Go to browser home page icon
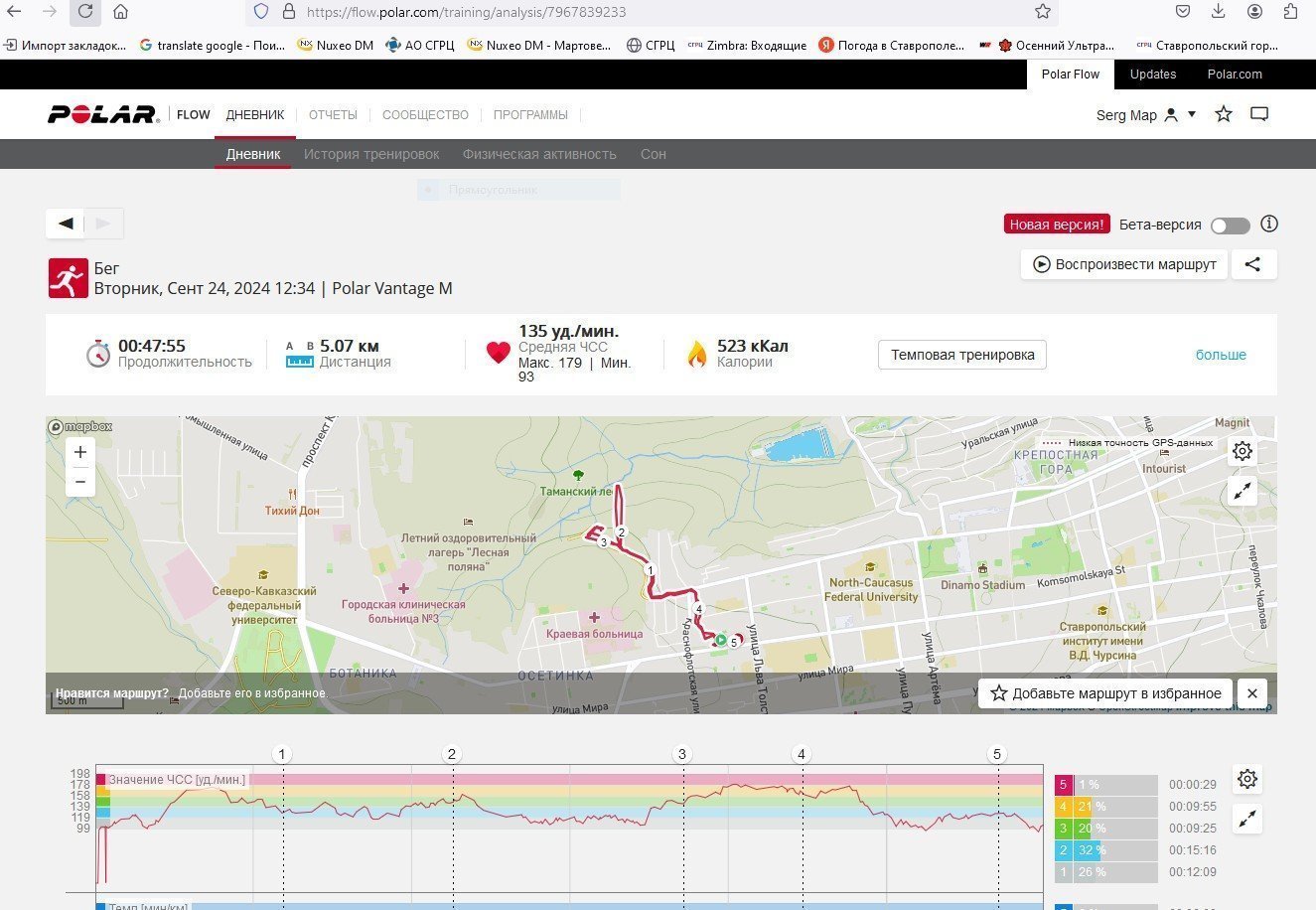This screenshot has width=1316, height=910. click(x=120, y=12)
